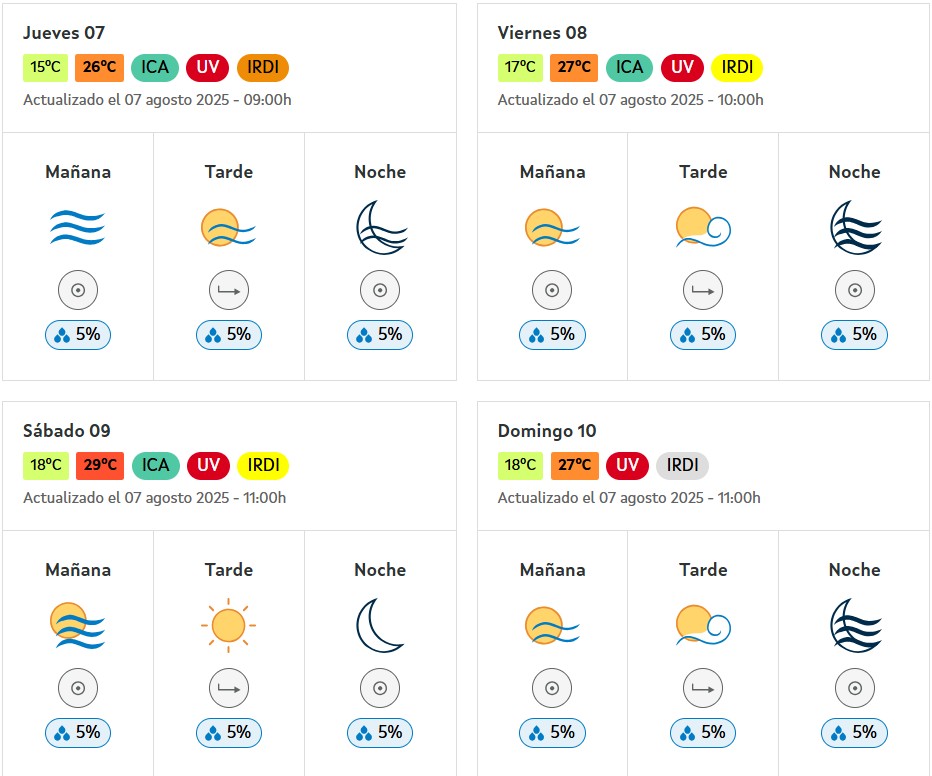Select the gray IRDI badge on Domingo 10
The width and height of the screenshot is (932, 776).
(682, 465)
